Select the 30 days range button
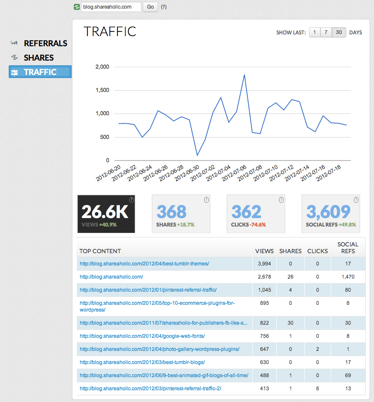The width and height of the screenshot is (374, 402). pos(339,32)
